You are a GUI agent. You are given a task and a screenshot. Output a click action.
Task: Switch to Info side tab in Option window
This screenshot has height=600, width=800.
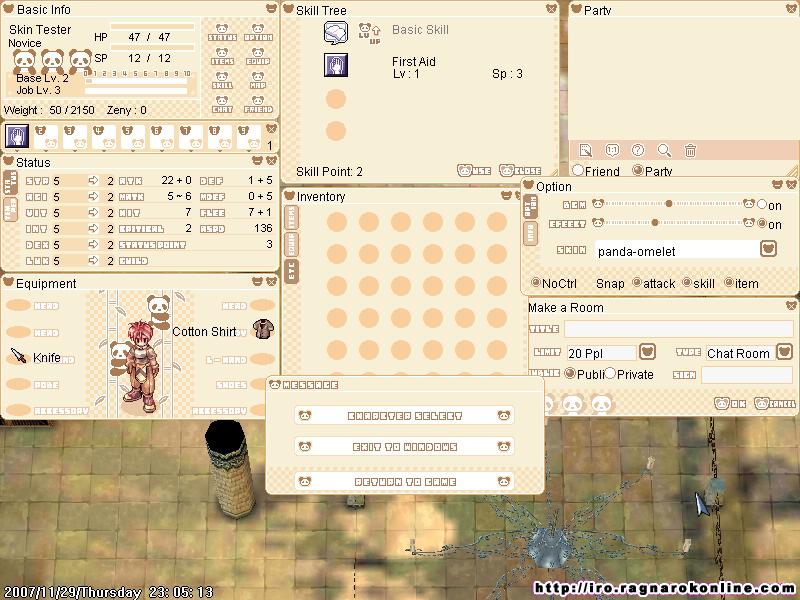[531, 234]
